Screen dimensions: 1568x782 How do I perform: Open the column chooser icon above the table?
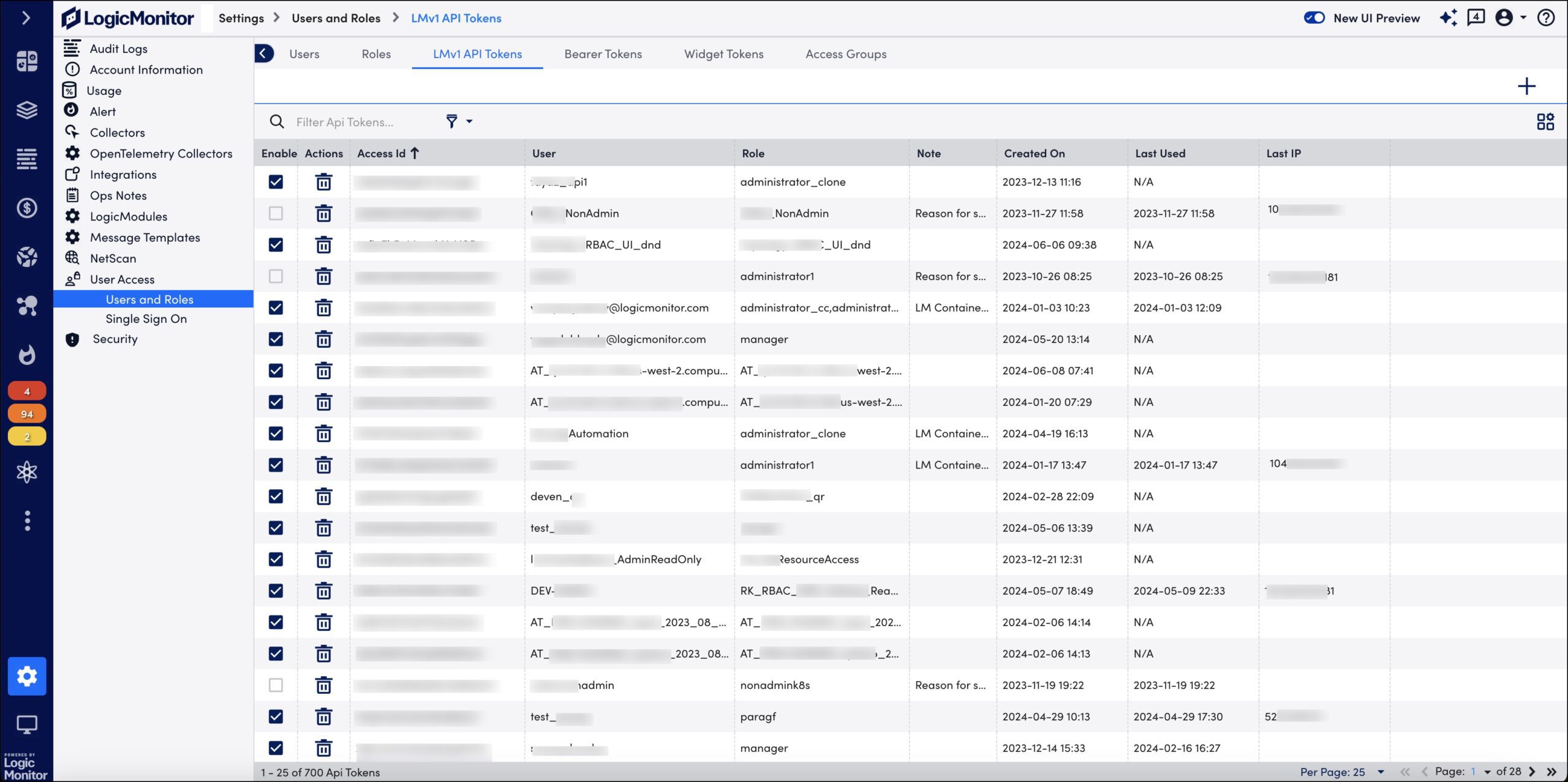coord(1545,121)
